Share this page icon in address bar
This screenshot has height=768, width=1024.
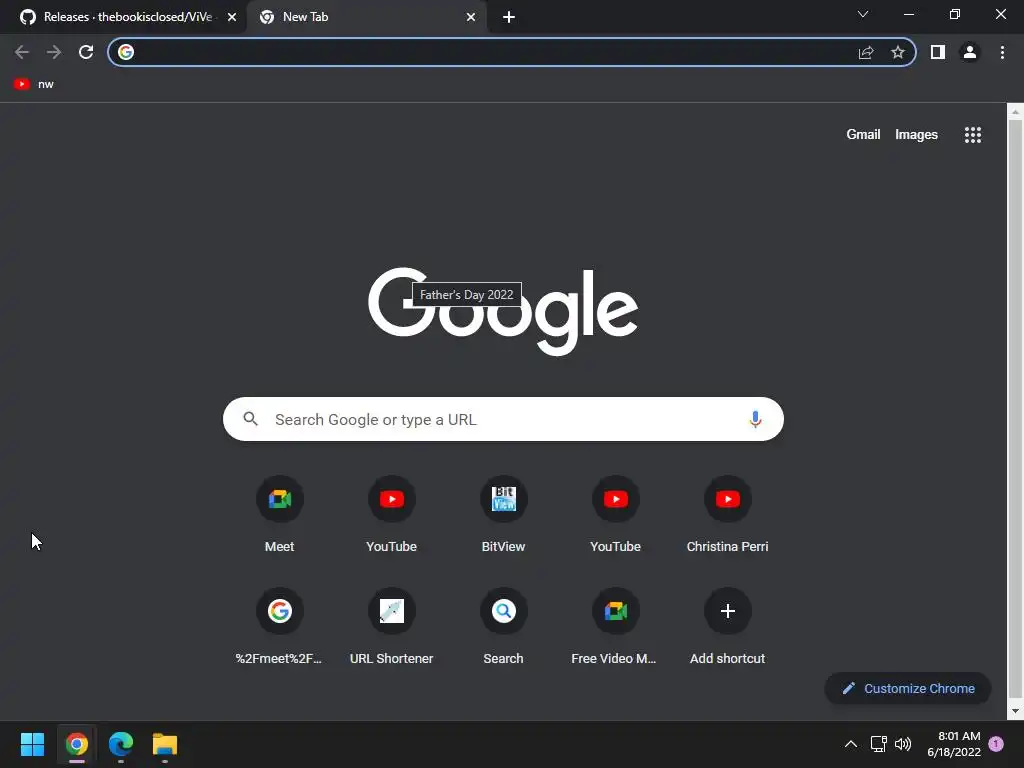[866, 52]
